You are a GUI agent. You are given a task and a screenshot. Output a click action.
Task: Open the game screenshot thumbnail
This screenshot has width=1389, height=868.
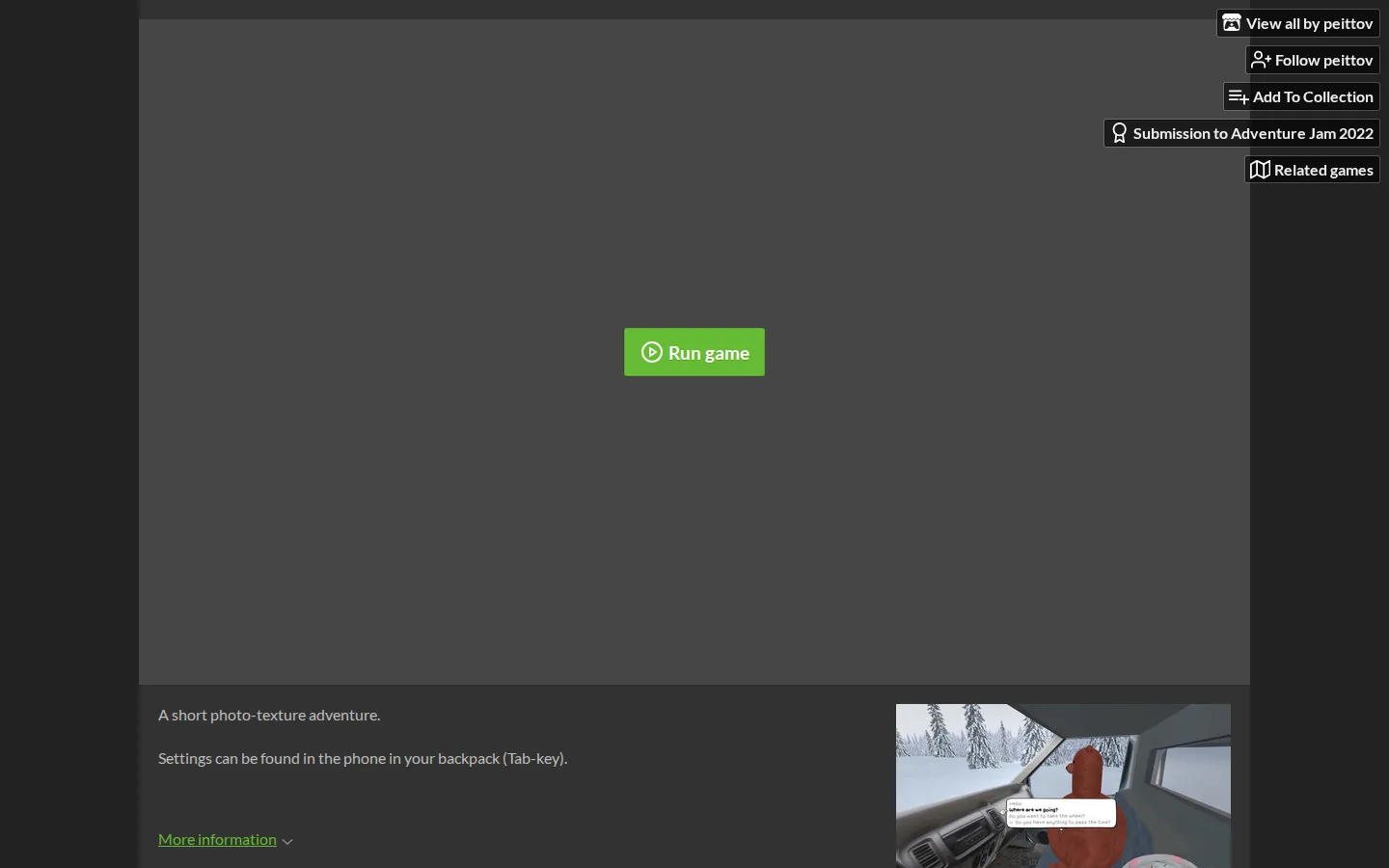click(1063, 786)
